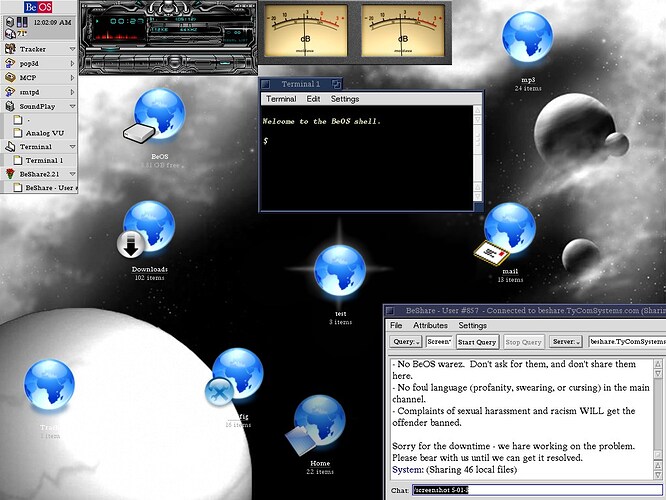The width and height of the screenshot is (666, 500).
Task: Click the query text field in BeShare
Action: click(439, 342)
